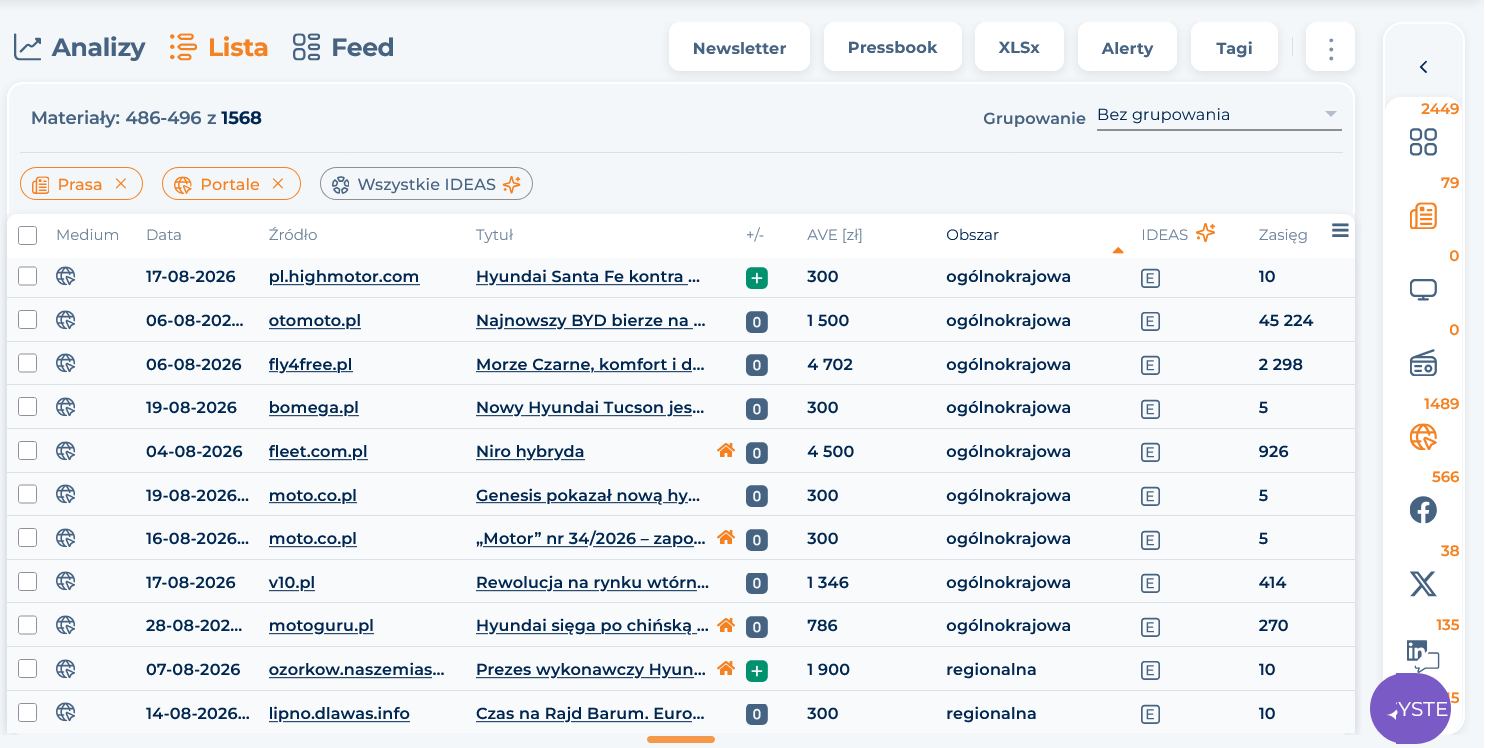This screenshot has height=748, width=1485.
Task: Open the three-dot more options menu
Action: 1330,47
